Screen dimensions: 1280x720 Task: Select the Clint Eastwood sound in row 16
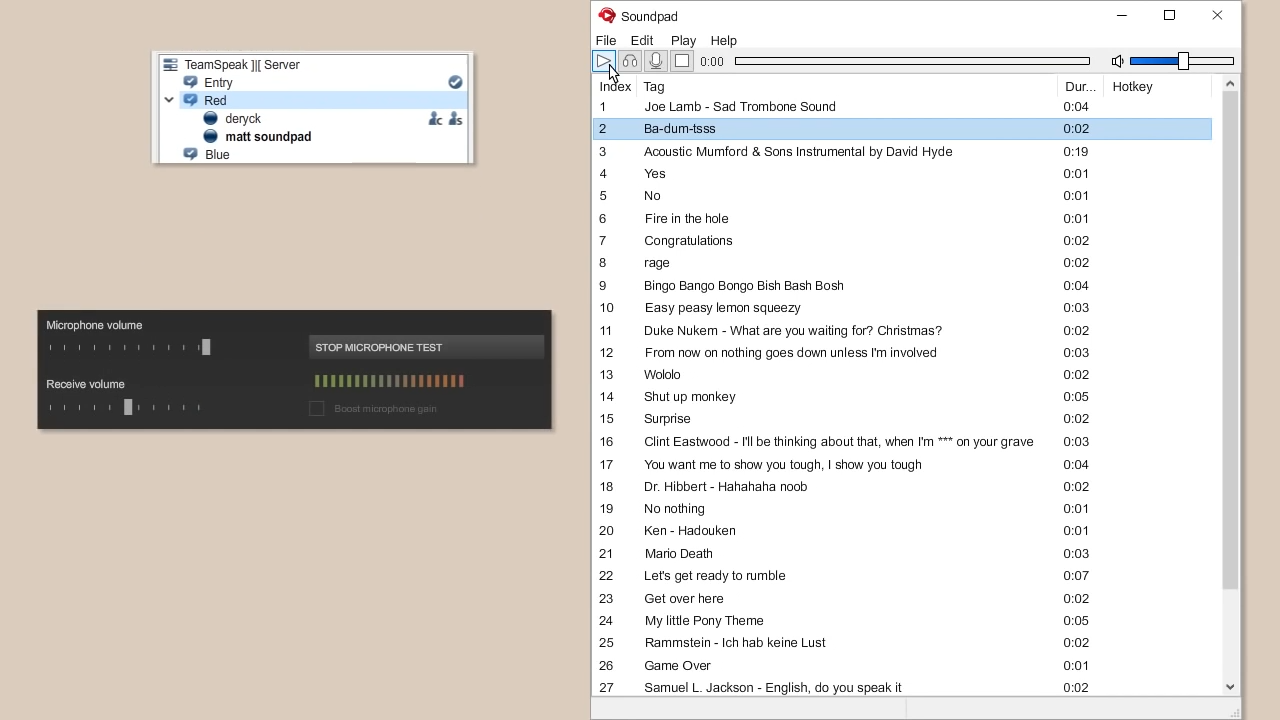point(902,442)
